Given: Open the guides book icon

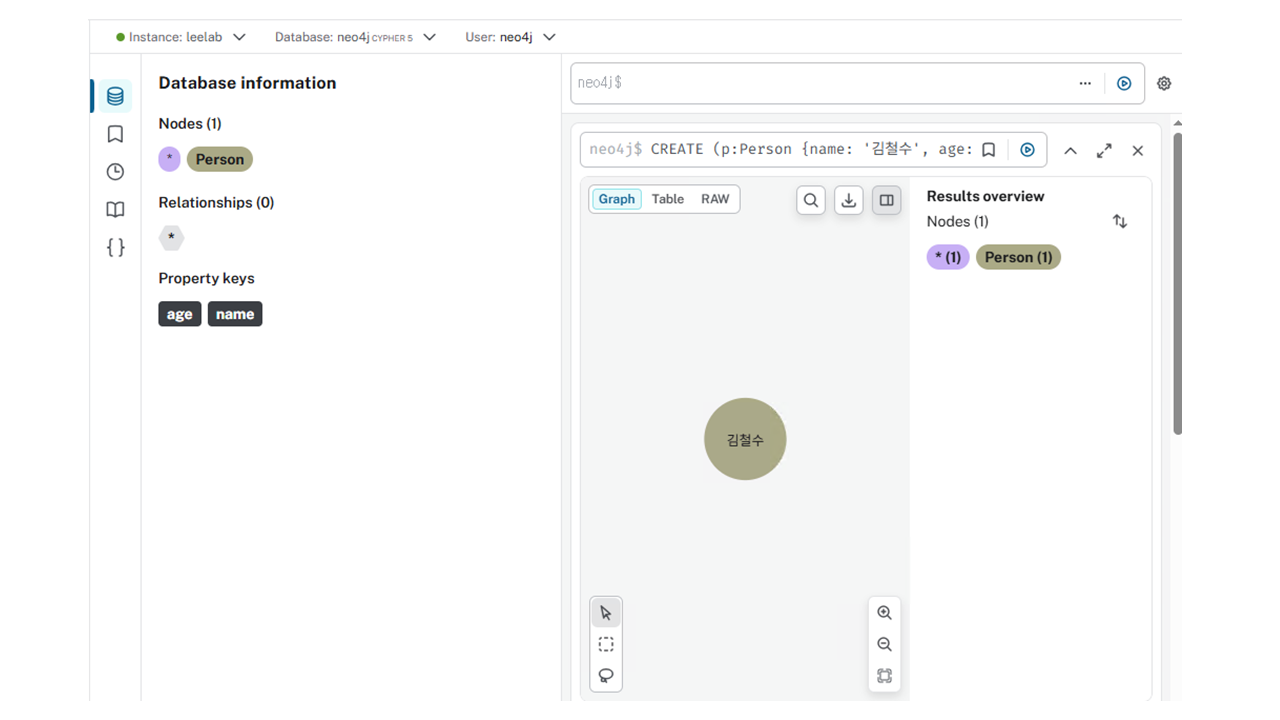Looking at the screenshot, I should [115, 210].
